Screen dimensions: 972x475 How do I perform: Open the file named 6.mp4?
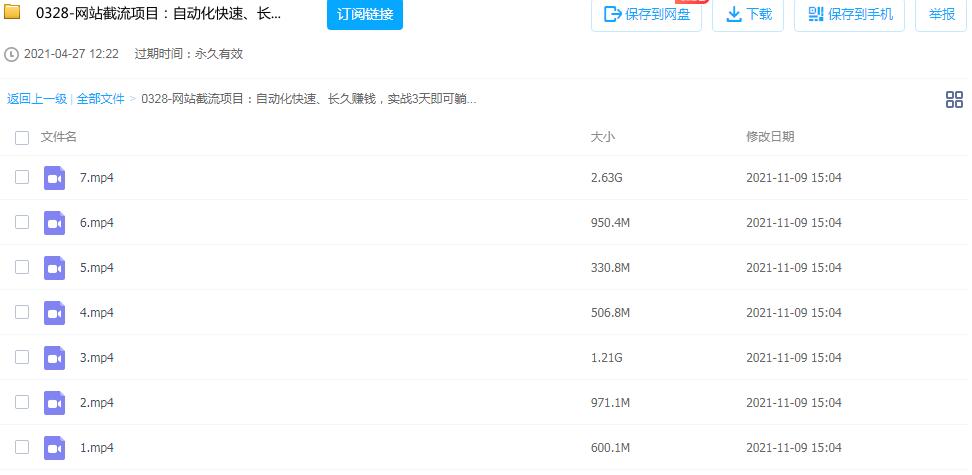pyautogui.click(x=97, y=223)
